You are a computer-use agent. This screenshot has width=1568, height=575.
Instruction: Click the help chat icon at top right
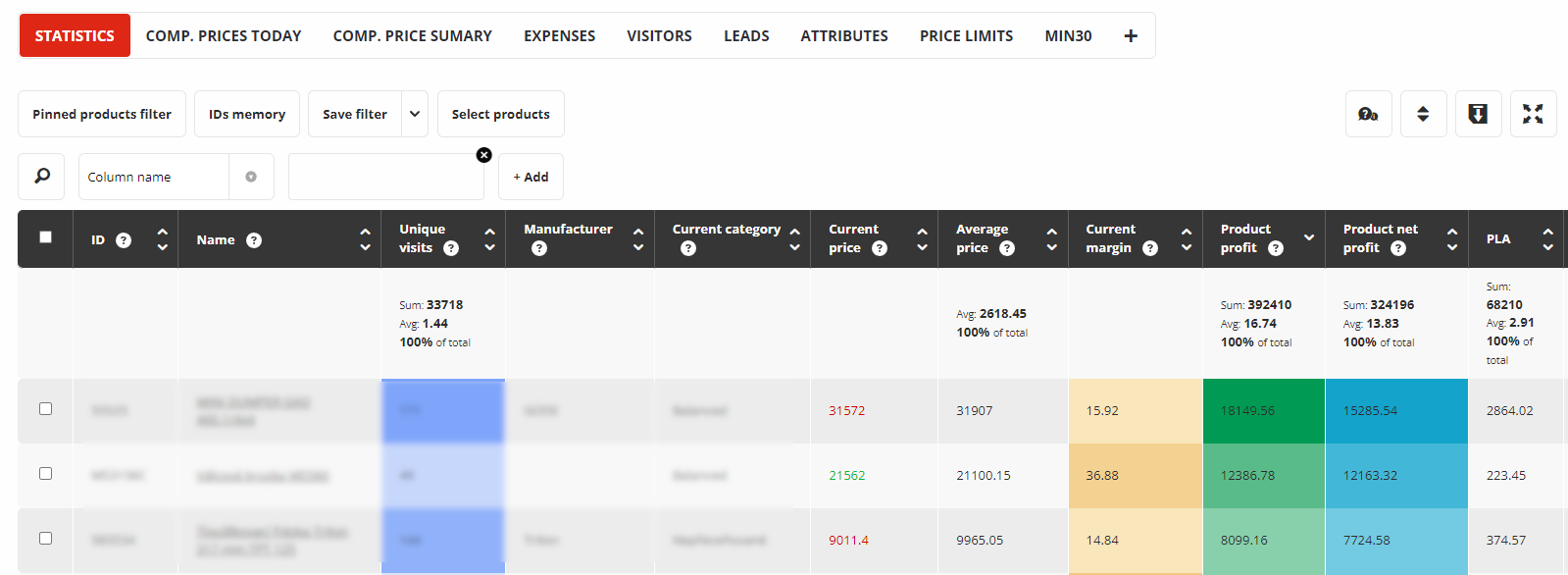point(1368,114)
